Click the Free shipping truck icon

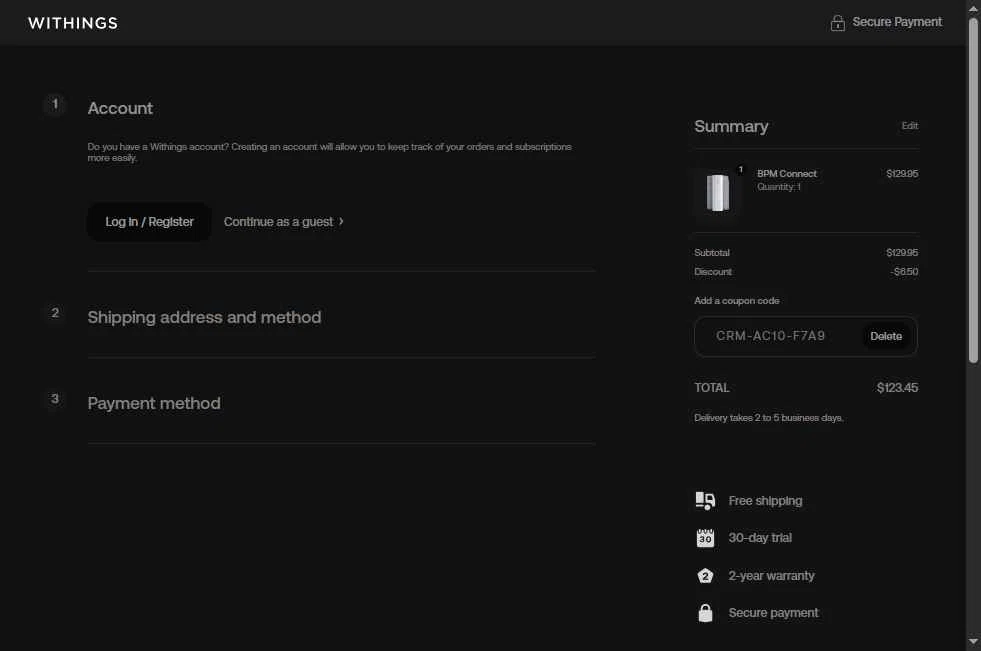[705, 501]
